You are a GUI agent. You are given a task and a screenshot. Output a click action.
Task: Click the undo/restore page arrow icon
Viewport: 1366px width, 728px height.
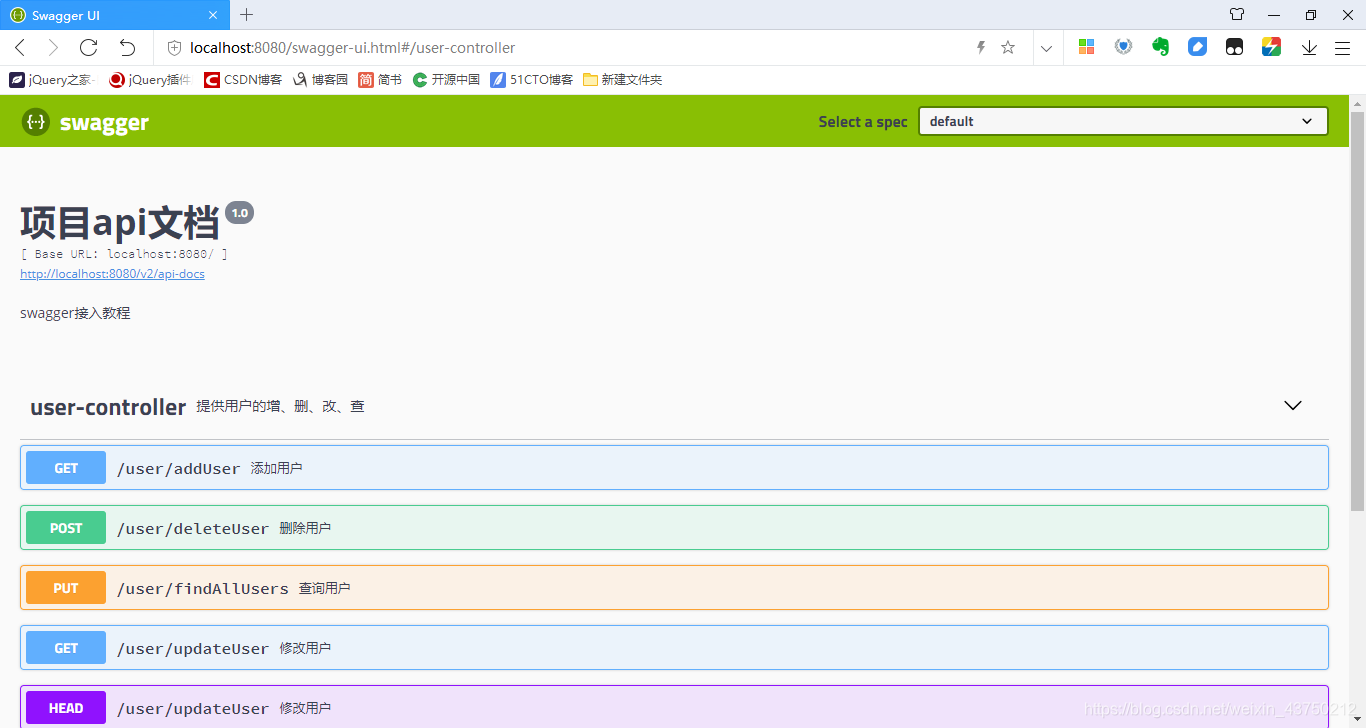click(127, 47)
